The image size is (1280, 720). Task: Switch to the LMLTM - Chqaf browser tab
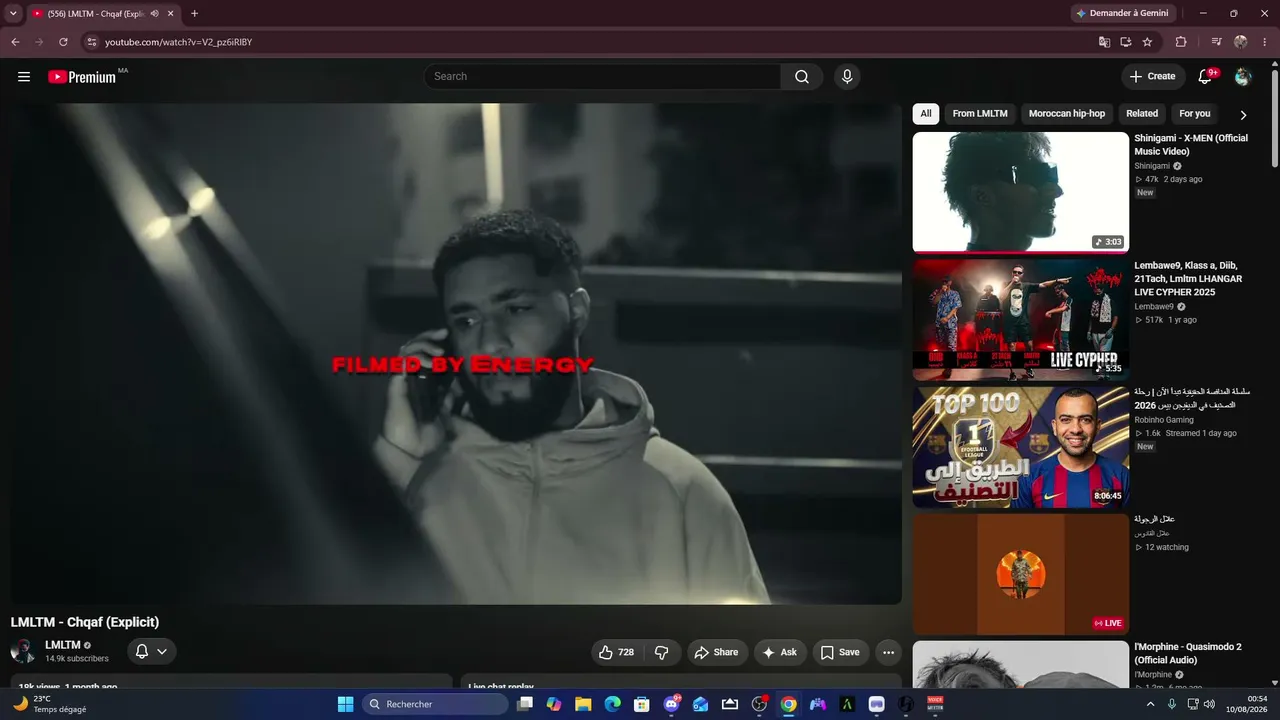coord(102,14)
